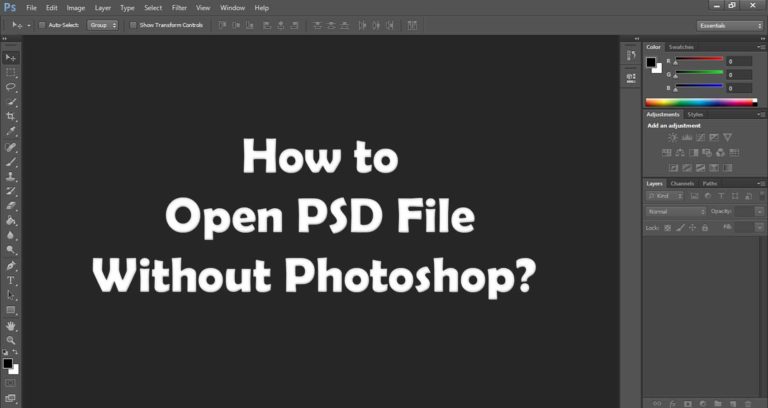
Task: Reset default foreground and background colors
Action: (5, 352)
